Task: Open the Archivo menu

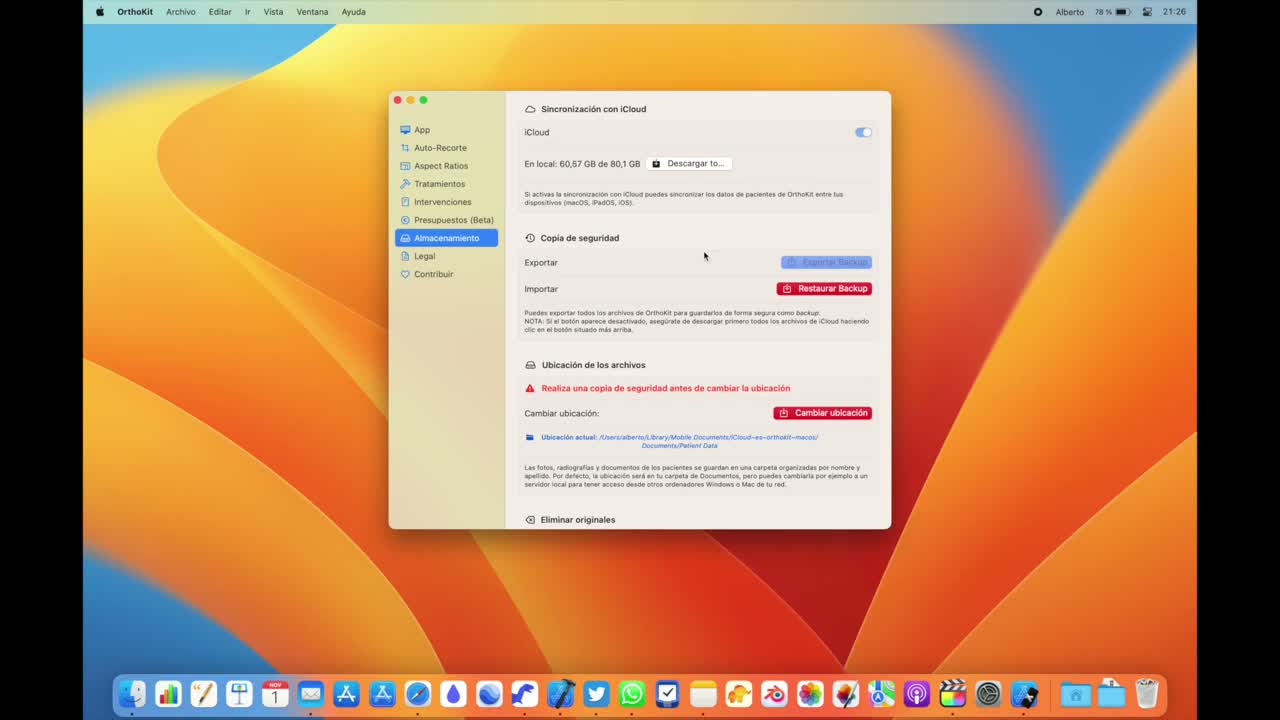Action: pos(181,12)
